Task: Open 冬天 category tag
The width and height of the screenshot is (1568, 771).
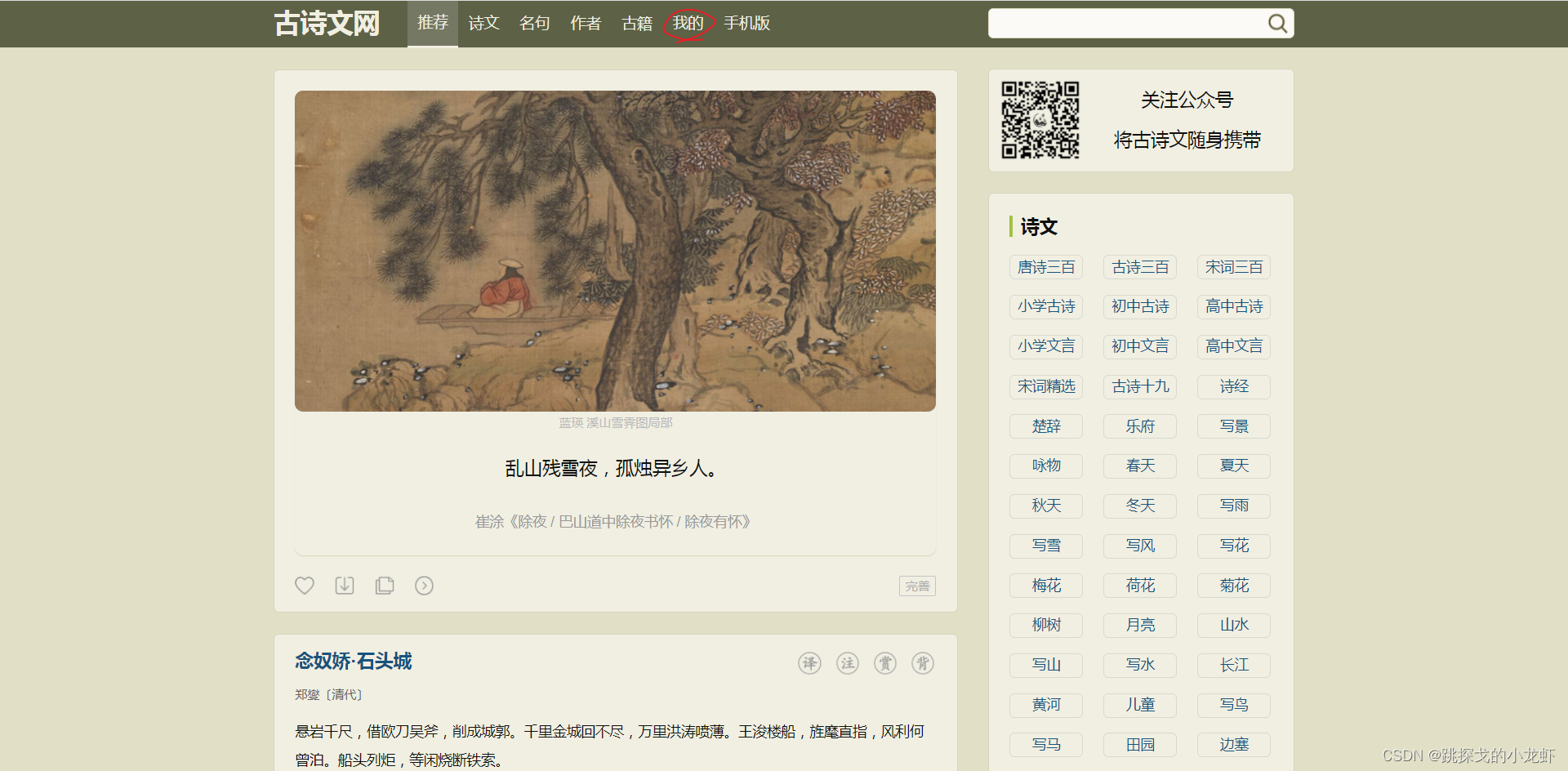Action: coord(1140,506)
